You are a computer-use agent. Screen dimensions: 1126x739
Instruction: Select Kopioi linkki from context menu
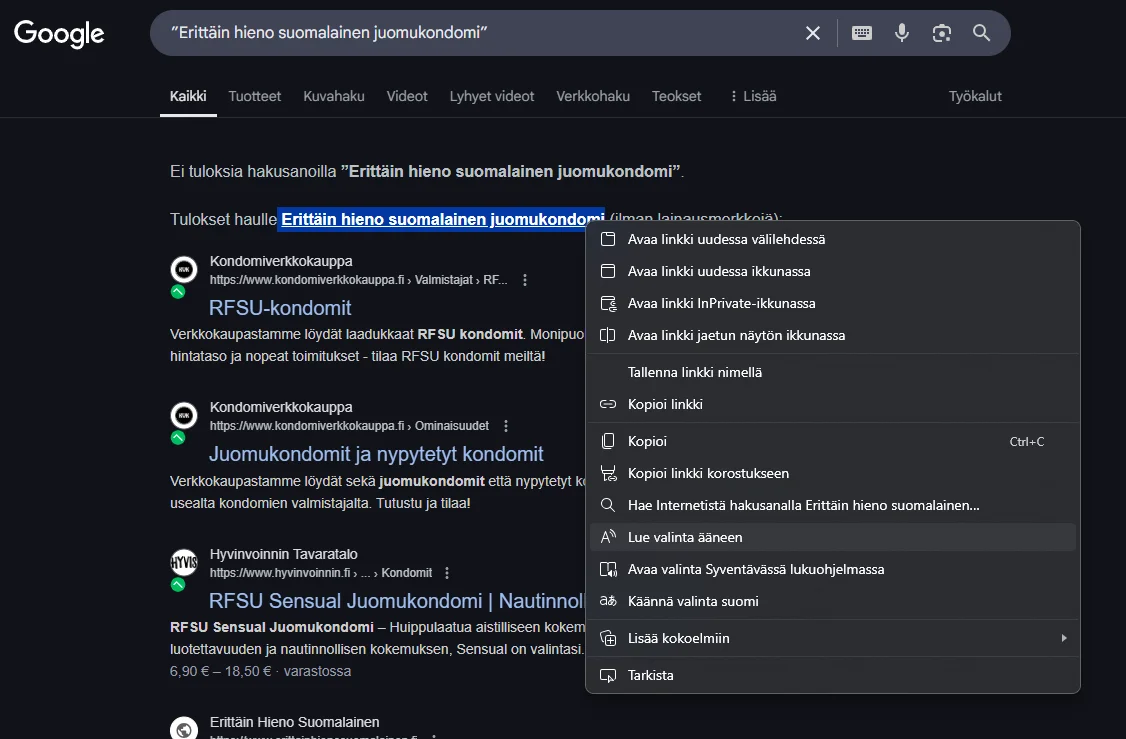coord(665,404)
